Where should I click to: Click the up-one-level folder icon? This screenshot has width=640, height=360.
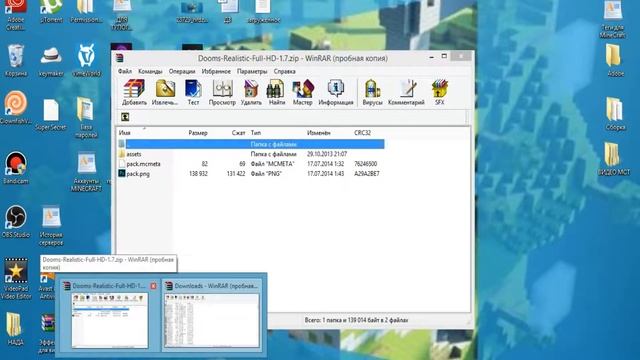coord(125,117)
